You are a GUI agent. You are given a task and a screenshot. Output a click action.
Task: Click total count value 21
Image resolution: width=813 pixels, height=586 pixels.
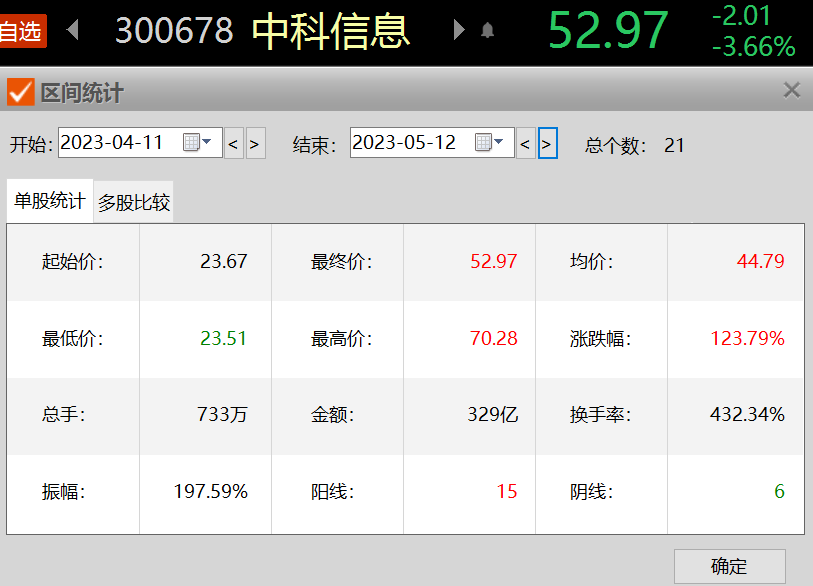coord(674,145)
